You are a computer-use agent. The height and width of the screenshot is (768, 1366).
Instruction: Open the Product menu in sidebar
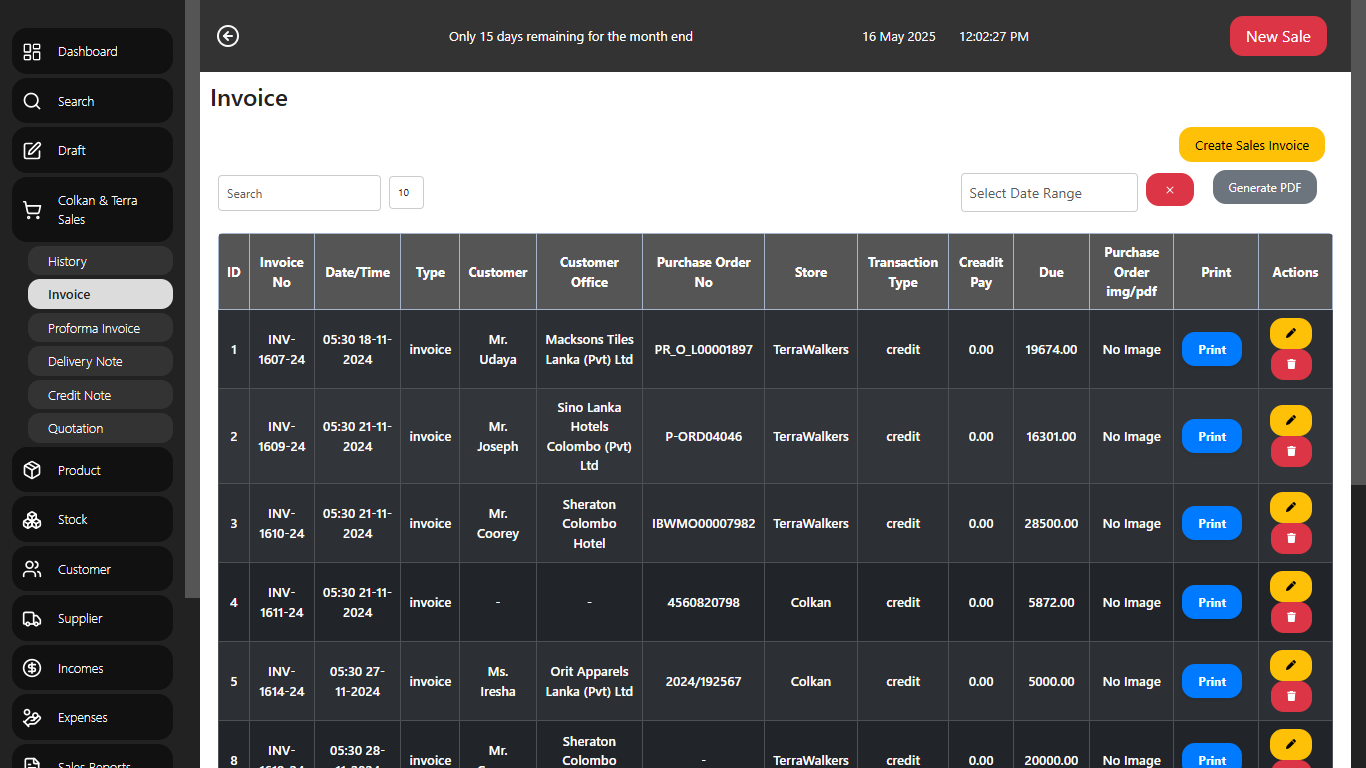point(92,470)
